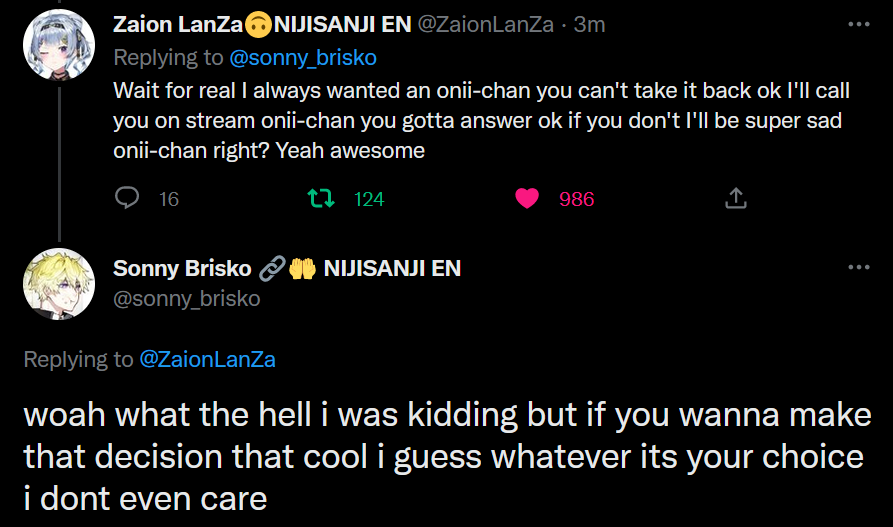Click the blue @ZaionLanZa mention after Replying to
893x527 pixels.
coord(207,359)
